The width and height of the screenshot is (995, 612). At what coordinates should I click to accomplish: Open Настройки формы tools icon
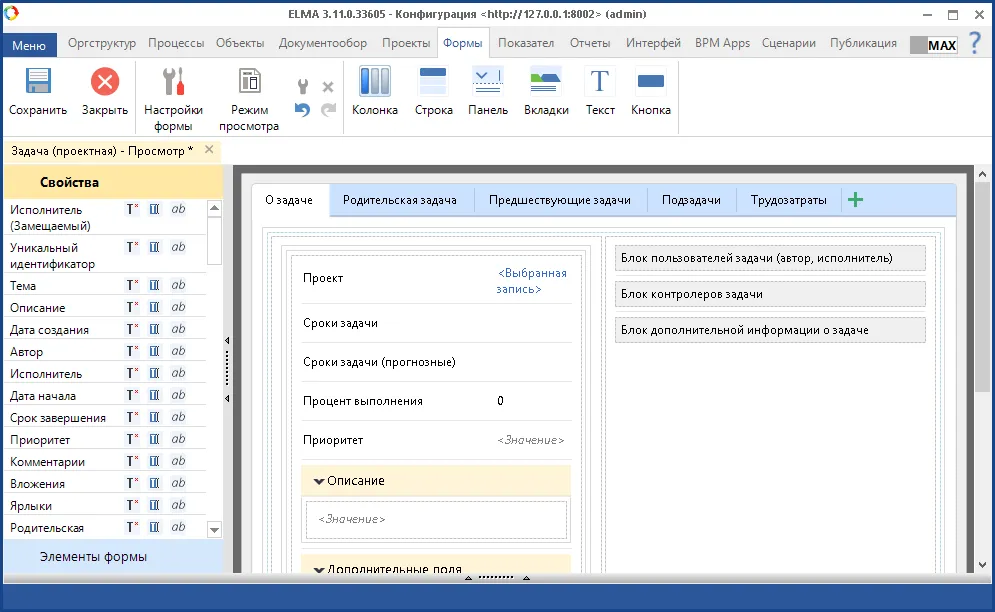173,82
